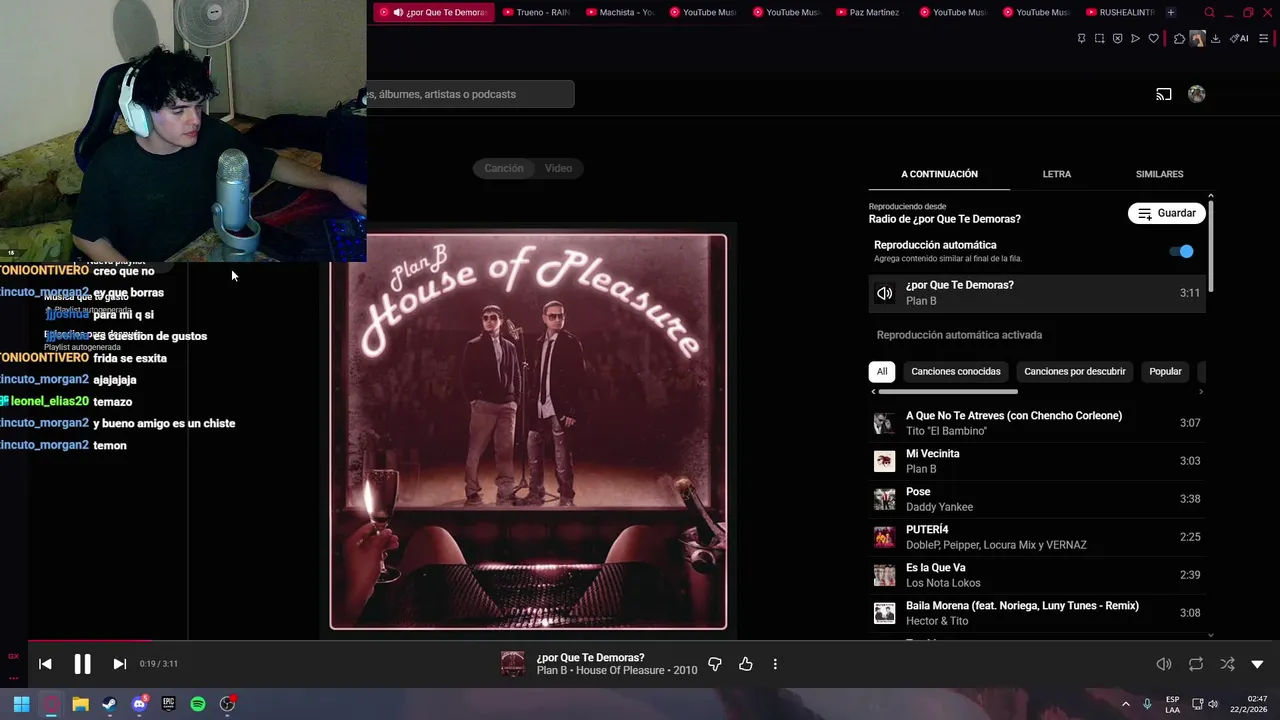Open the SIMILARES tab
Viewport: 1280px width, 720px height.
coord(1159,174)
